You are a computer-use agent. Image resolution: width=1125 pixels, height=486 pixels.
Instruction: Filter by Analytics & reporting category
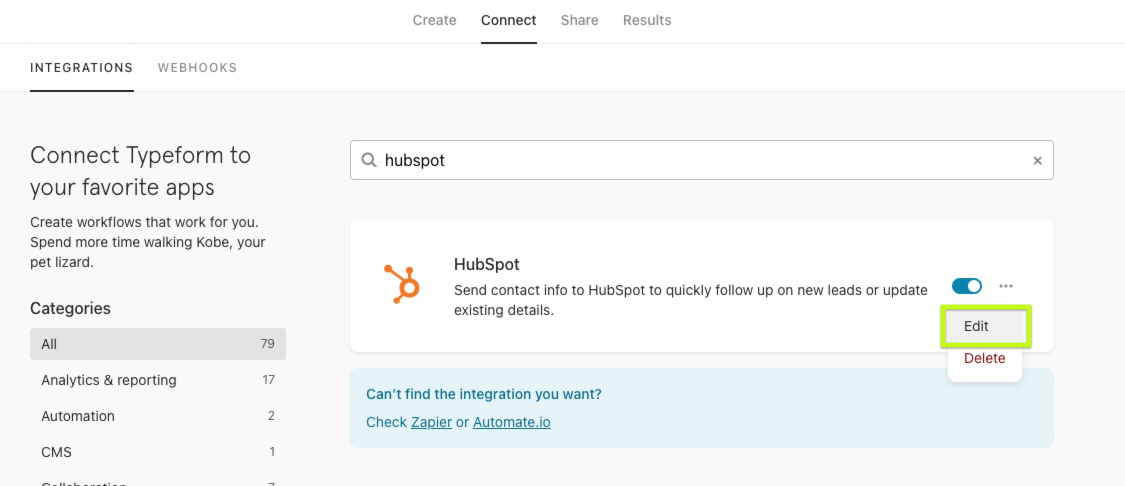pyautogui.click(x=158, y=380)
